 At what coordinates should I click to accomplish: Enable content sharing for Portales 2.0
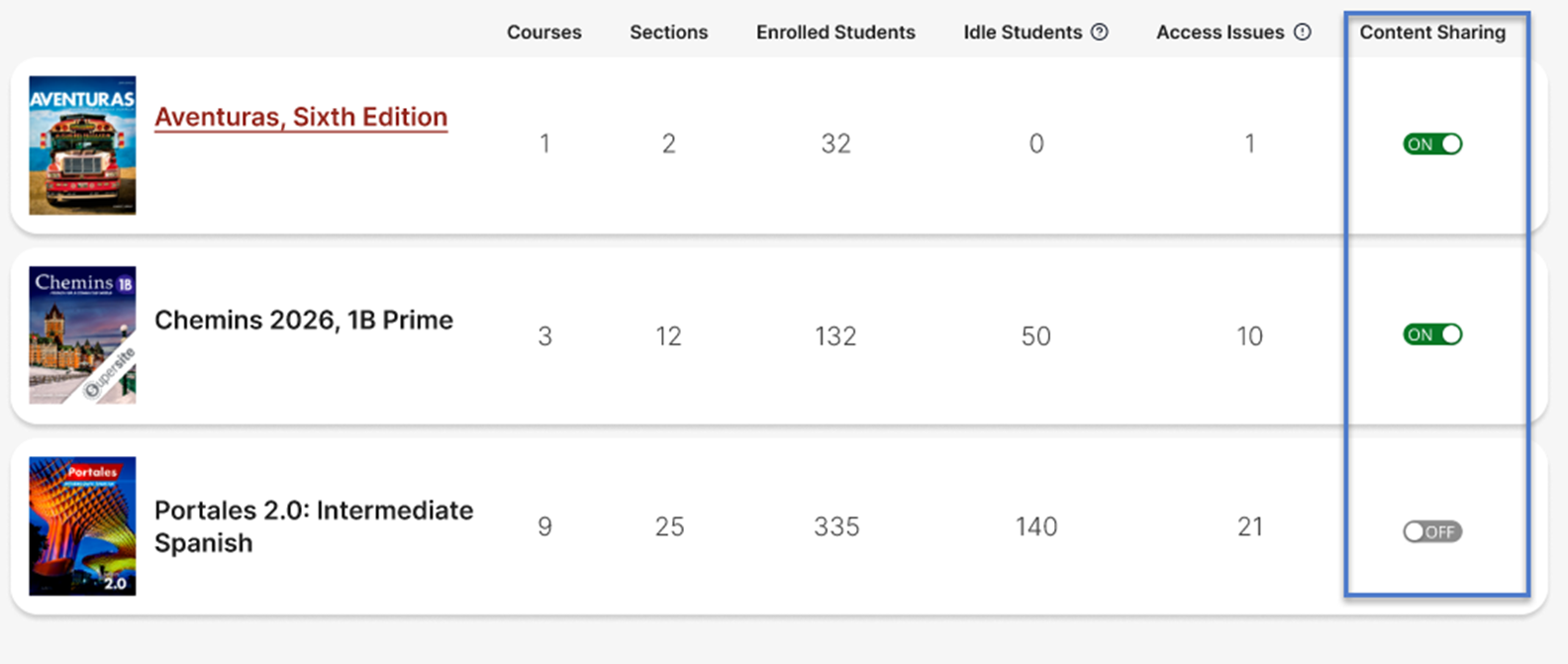pyautogui.click(x=1432, y=531)
